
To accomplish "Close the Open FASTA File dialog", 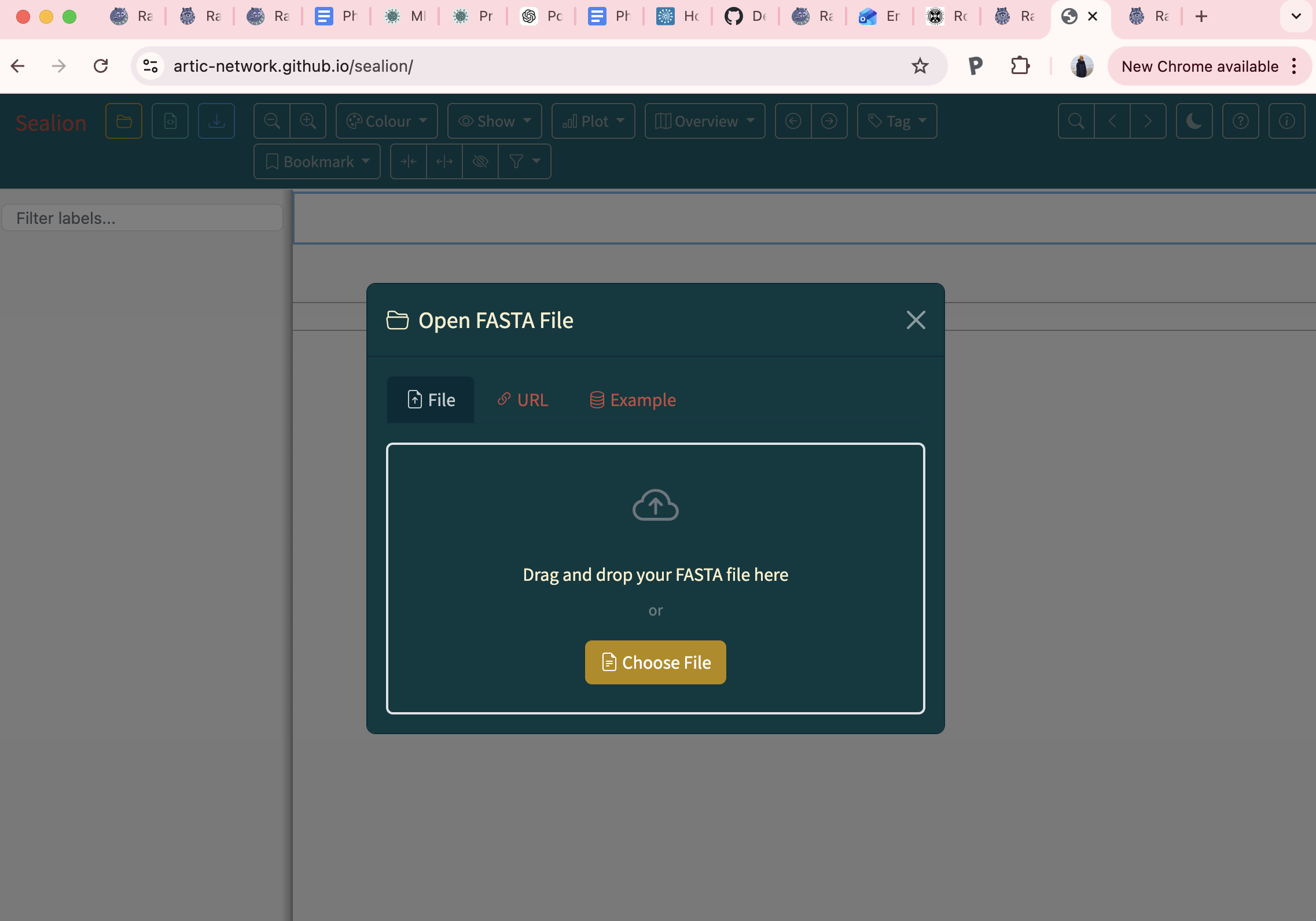I will [916, 320].
